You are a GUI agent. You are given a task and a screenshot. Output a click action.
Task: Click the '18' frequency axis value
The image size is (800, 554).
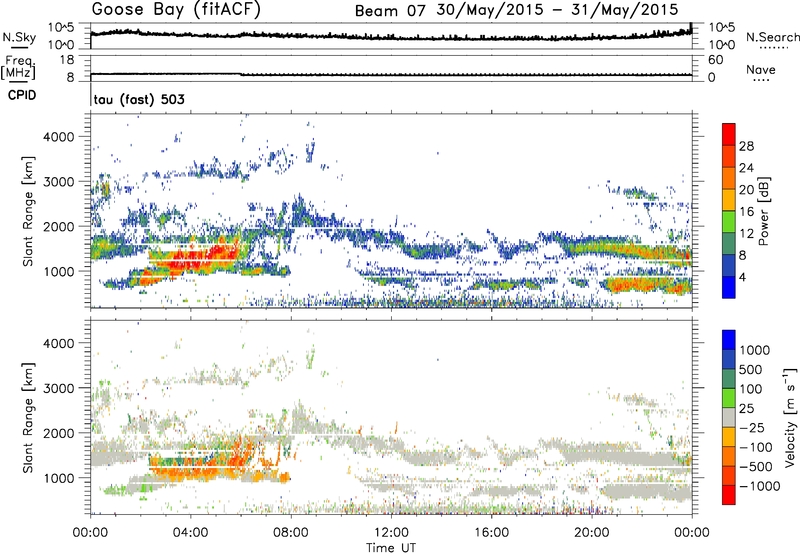67,60
